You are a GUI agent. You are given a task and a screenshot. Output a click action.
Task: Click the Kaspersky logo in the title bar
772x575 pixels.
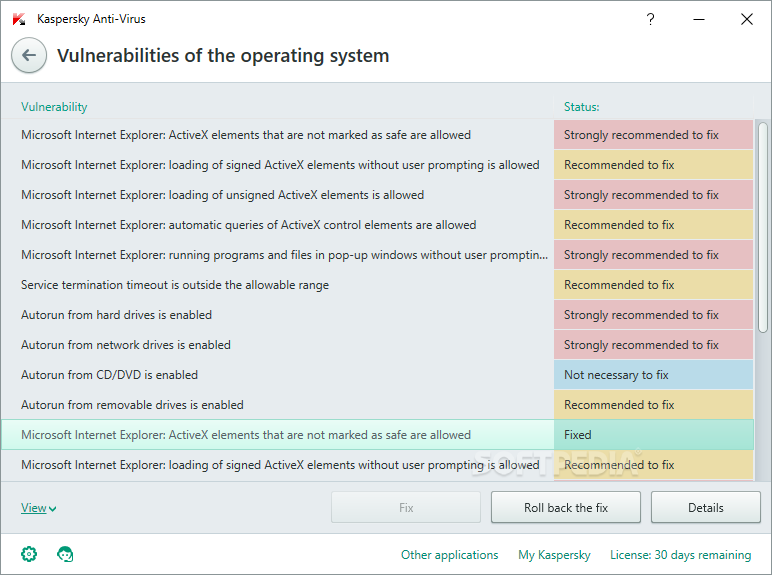(x=19, y=20)
